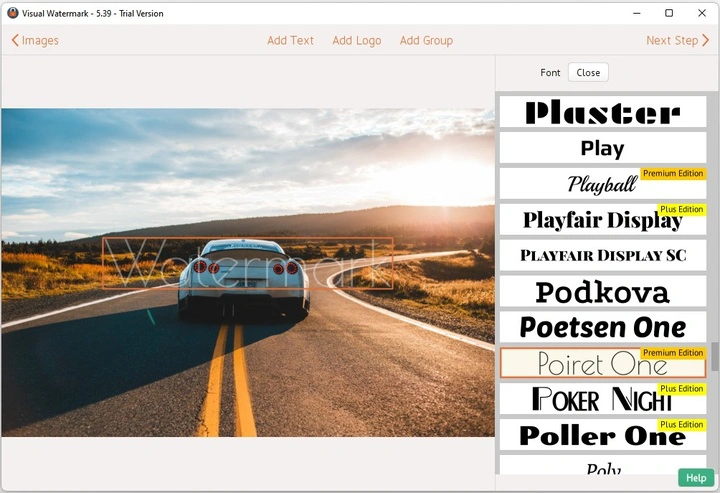Select the Plaster font
This screenshot has height=493, width=720.
coord(602,112)
